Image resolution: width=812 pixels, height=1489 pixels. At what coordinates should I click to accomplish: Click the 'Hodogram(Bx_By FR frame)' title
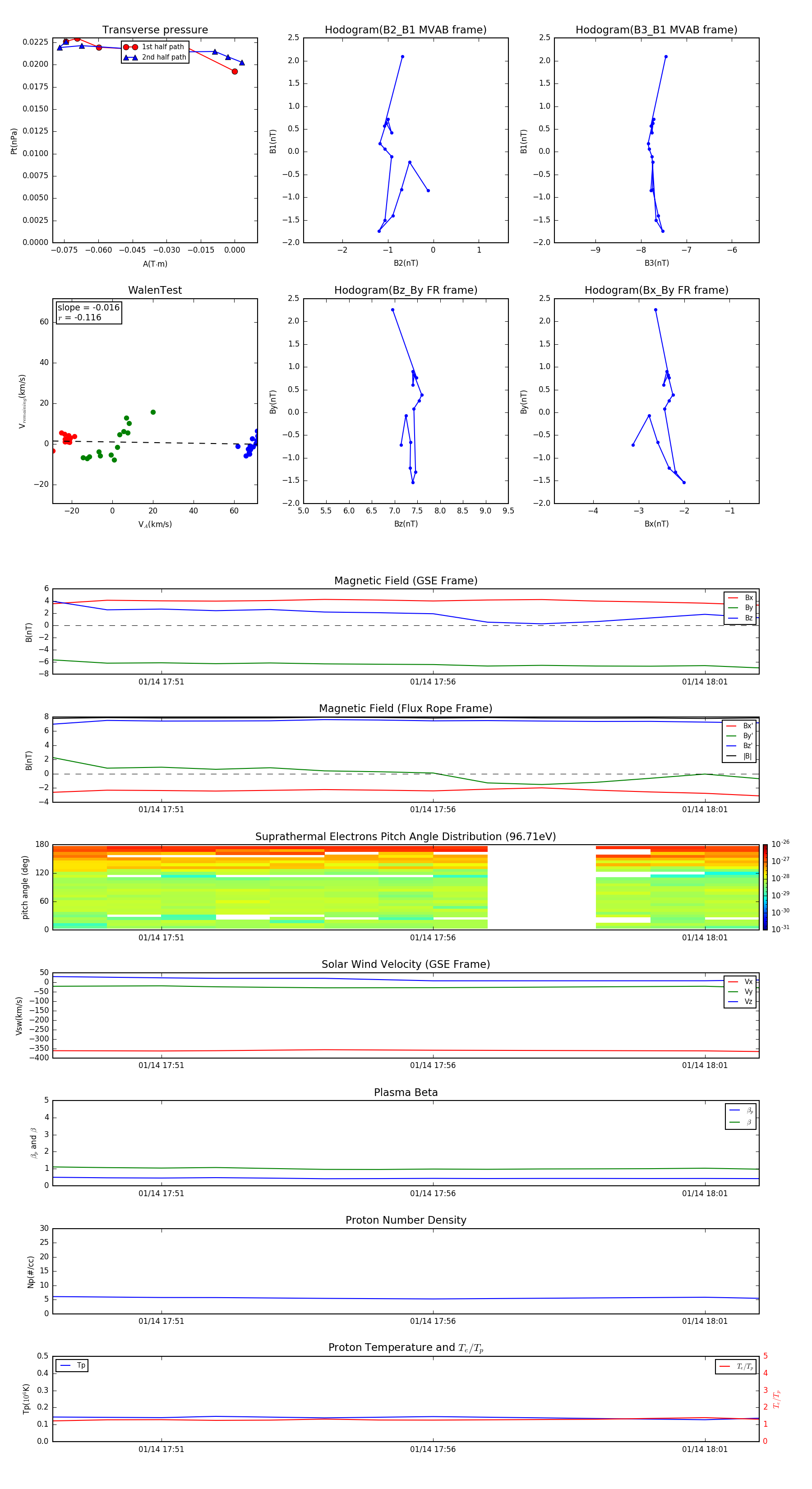click(656, 290)
